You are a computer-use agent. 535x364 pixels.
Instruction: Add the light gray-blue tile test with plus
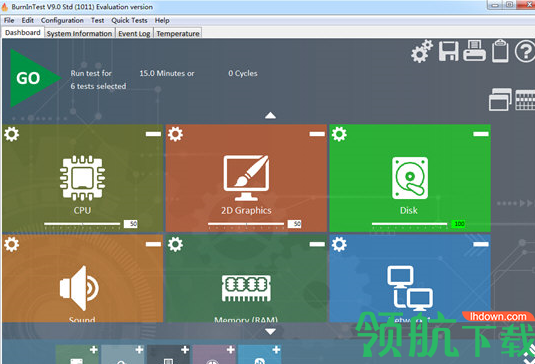coord(139,350)
